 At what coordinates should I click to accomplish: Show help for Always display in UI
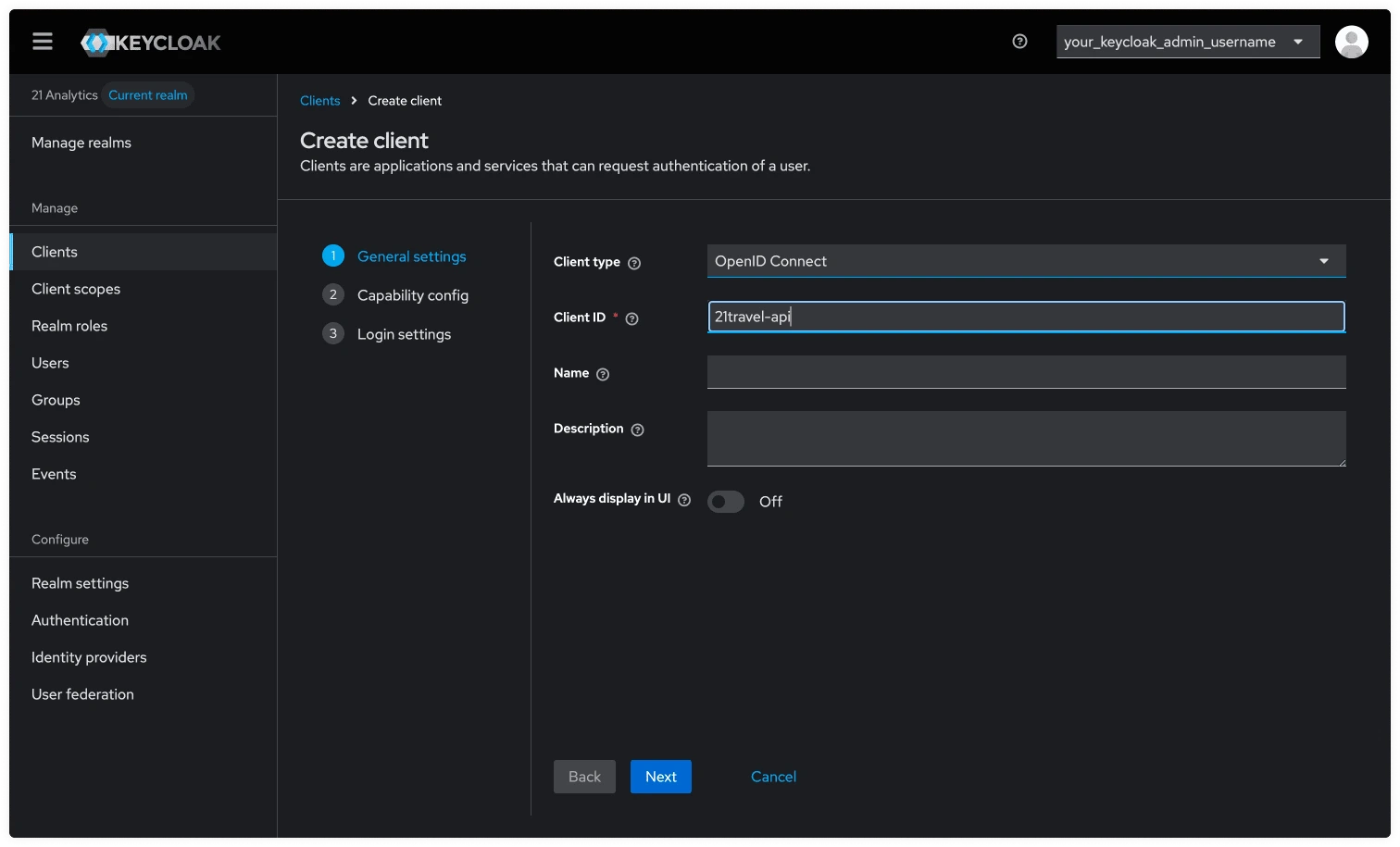(683, 499)
